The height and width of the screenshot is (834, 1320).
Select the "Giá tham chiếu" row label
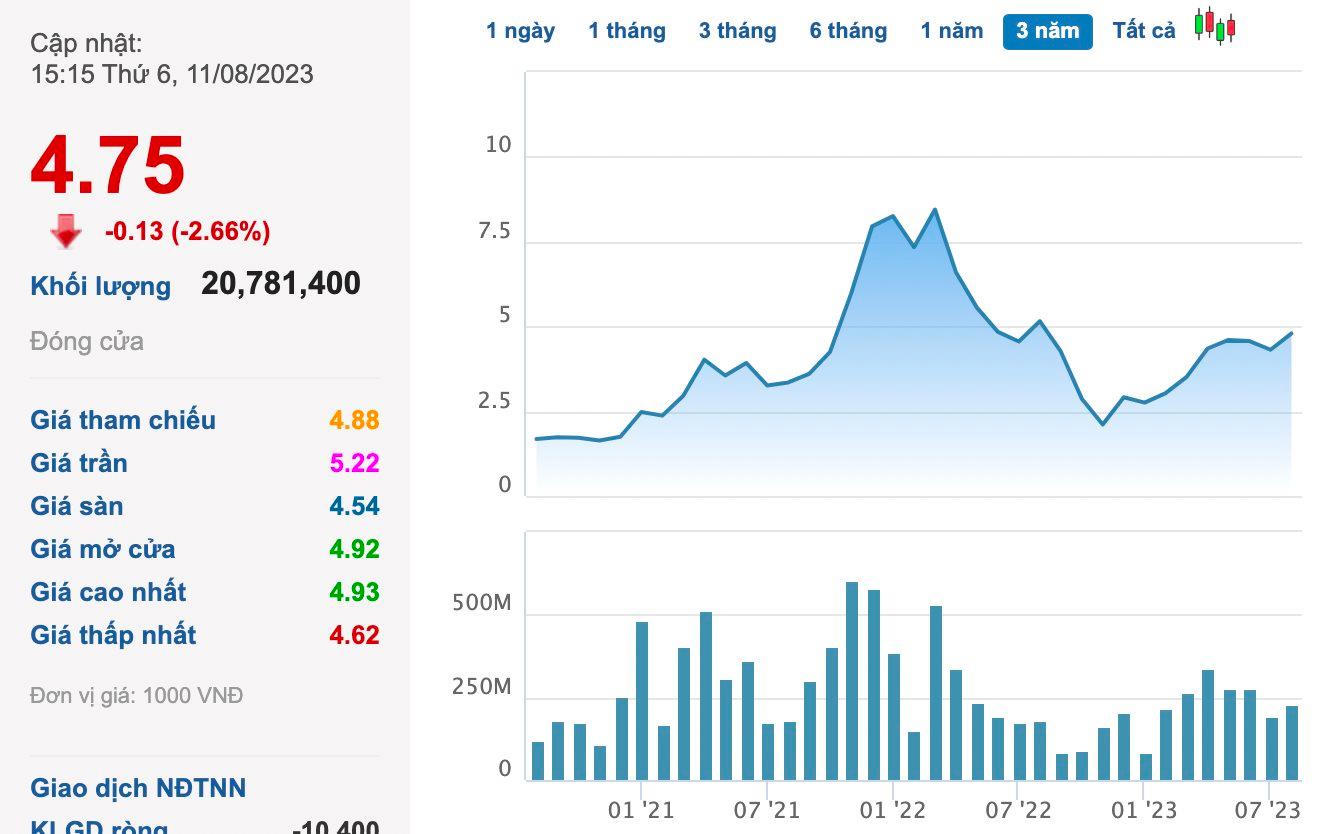tap(123, 420)
